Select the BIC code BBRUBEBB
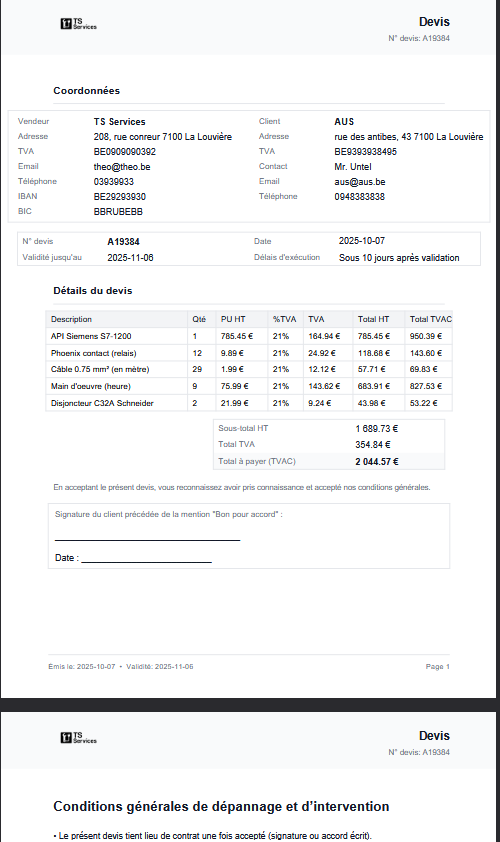The height and width of the screenshot is (842, 500). (x=118, y=212)
